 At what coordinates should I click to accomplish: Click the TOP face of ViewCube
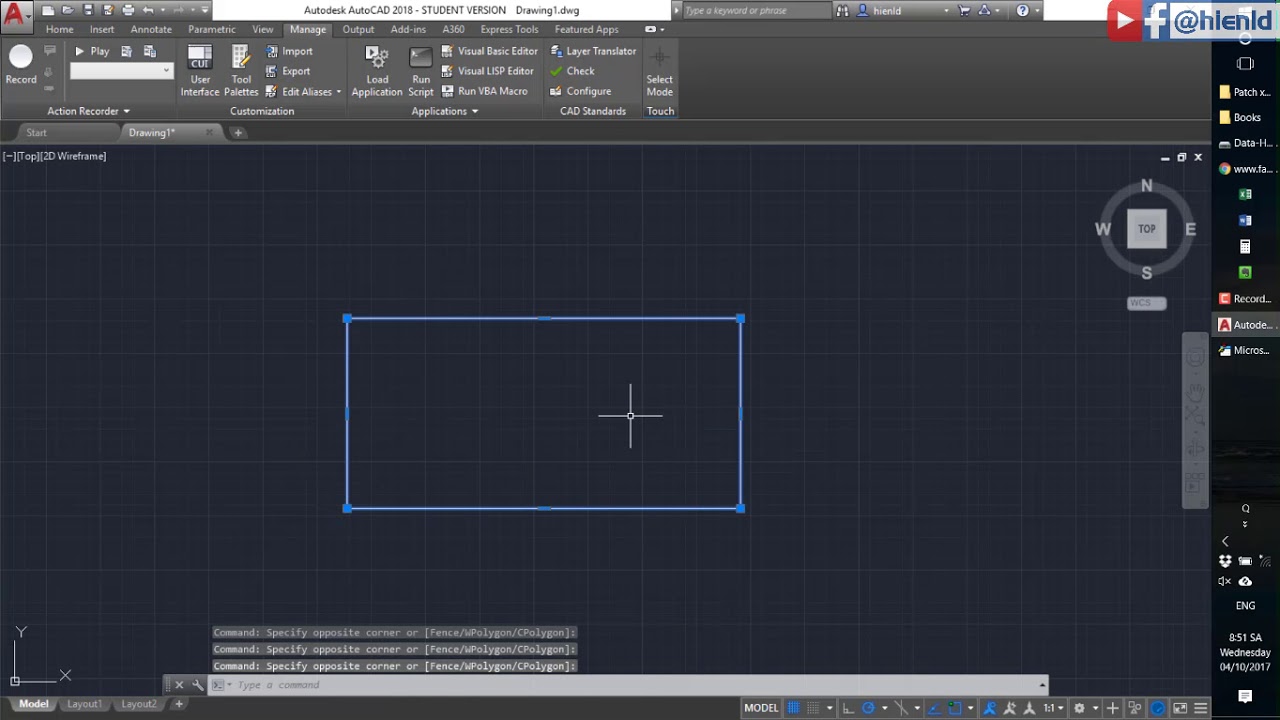pyautogui.click(x=1147, y=229)
